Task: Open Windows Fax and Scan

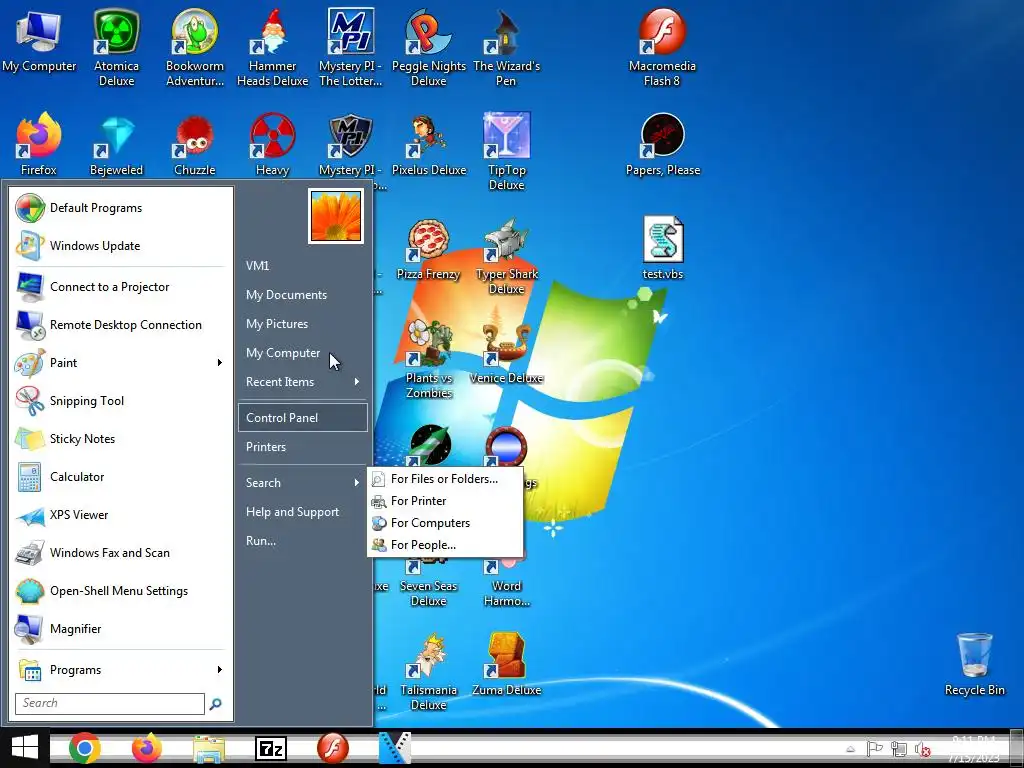Action: pos(121,552)
